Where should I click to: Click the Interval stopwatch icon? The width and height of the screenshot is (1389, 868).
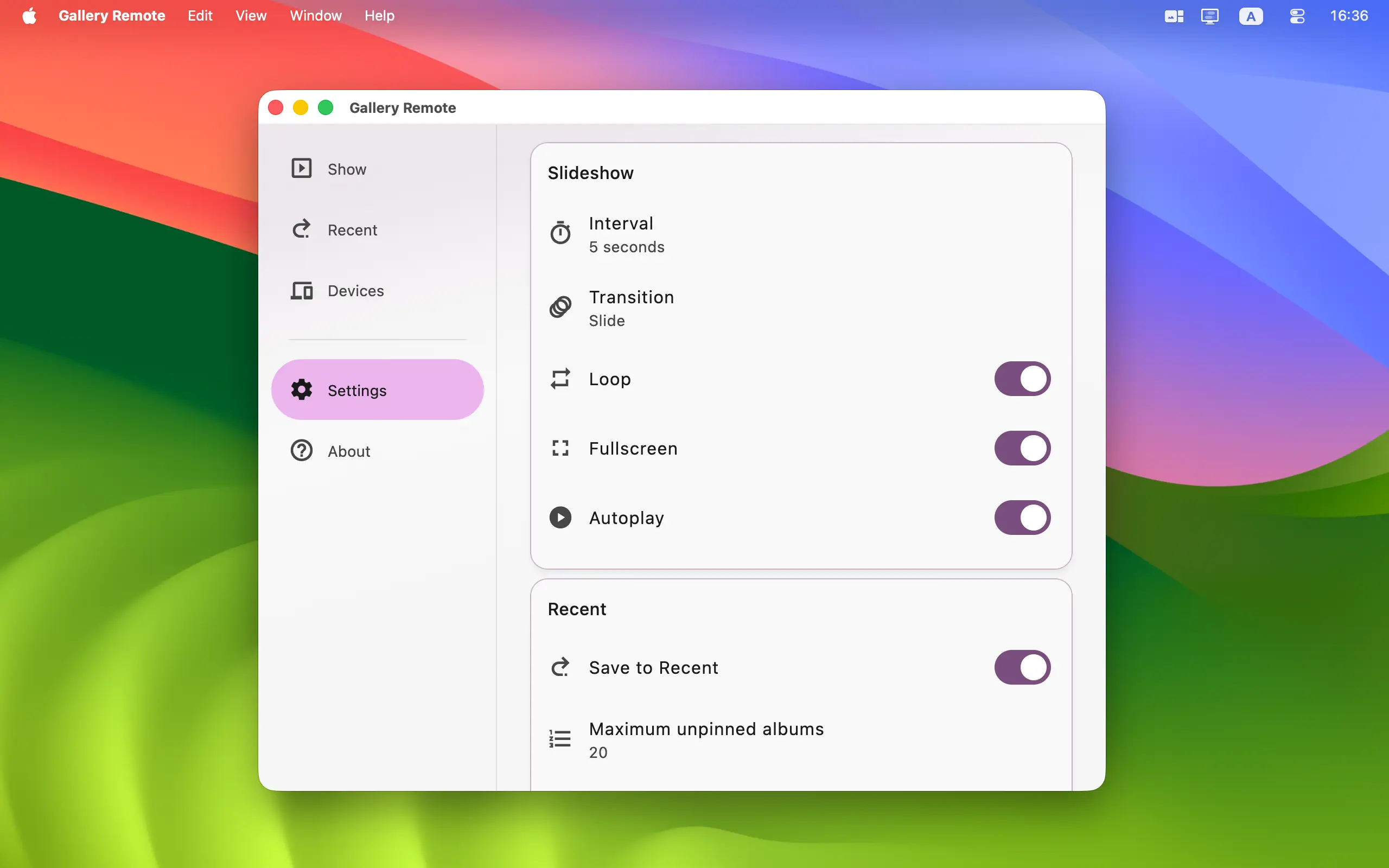[x=560, y=233]
